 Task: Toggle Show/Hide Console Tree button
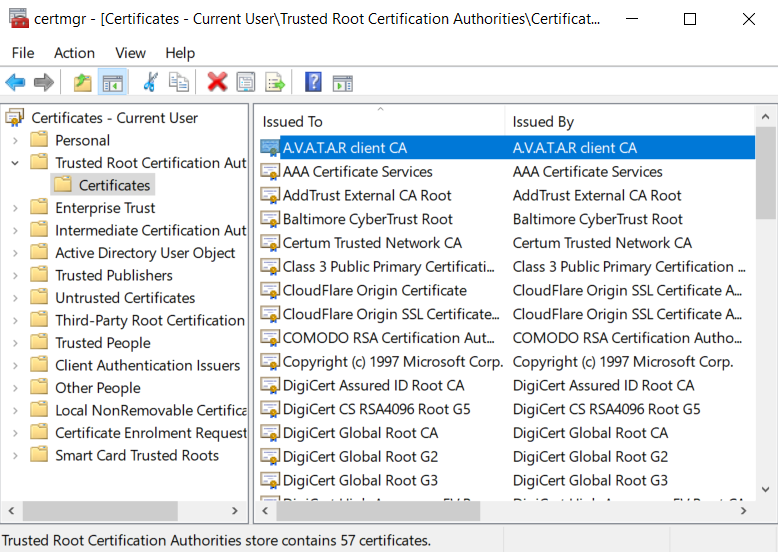point(113,82)
